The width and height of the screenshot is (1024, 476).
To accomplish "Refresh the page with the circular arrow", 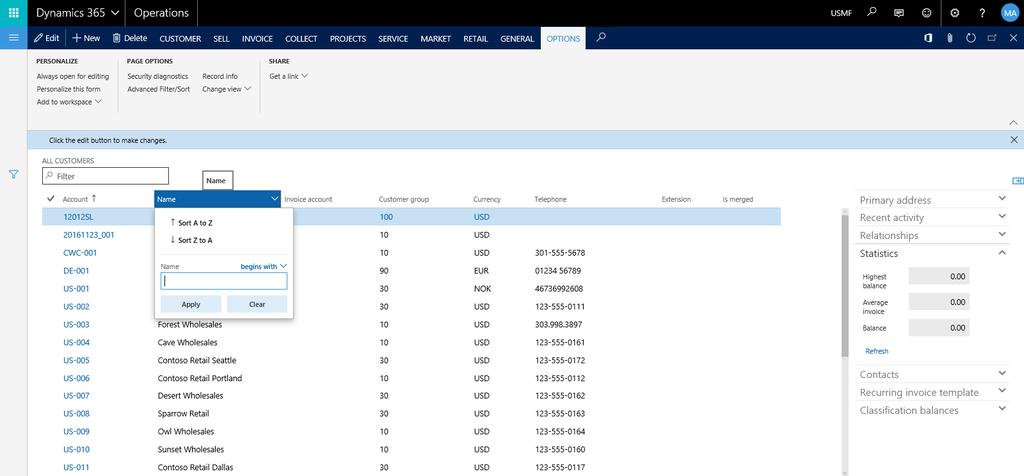I will (x=970, y=39).
